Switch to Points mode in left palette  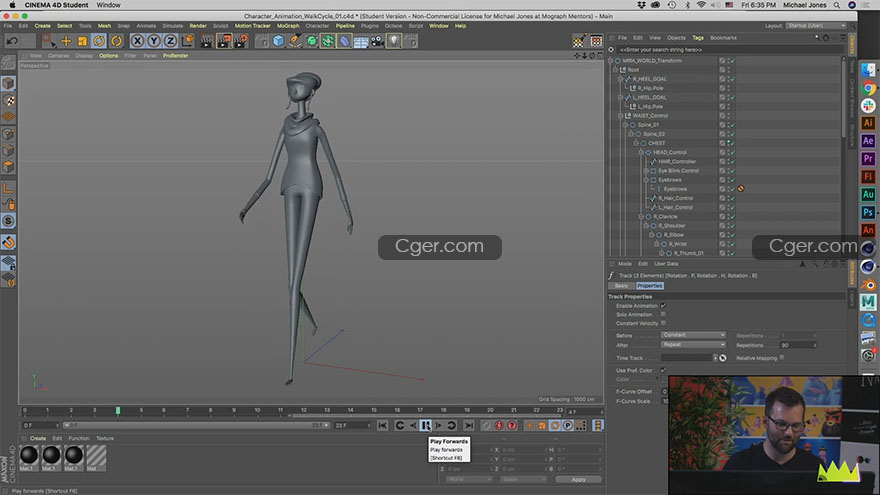click(8, 134)
